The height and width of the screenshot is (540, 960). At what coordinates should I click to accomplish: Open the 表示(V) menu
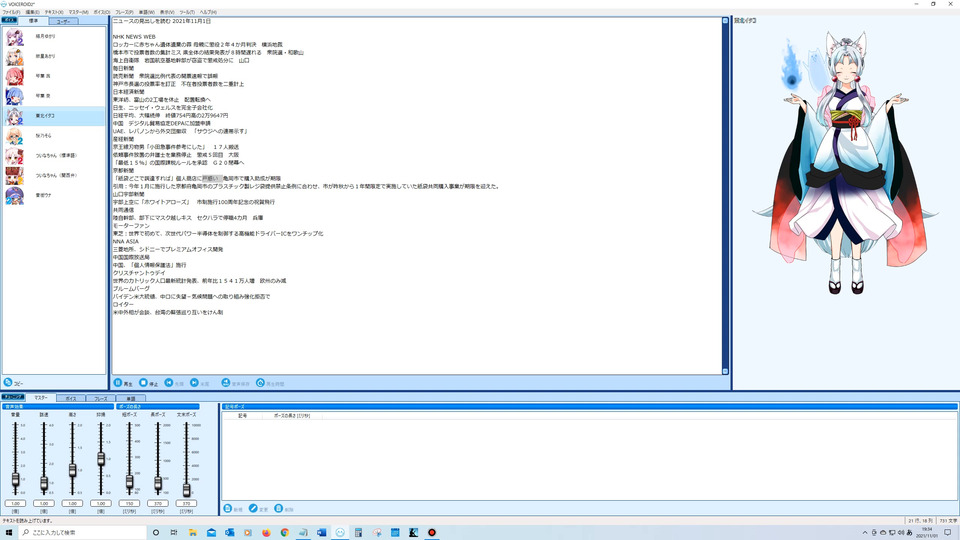click(167, 12)
